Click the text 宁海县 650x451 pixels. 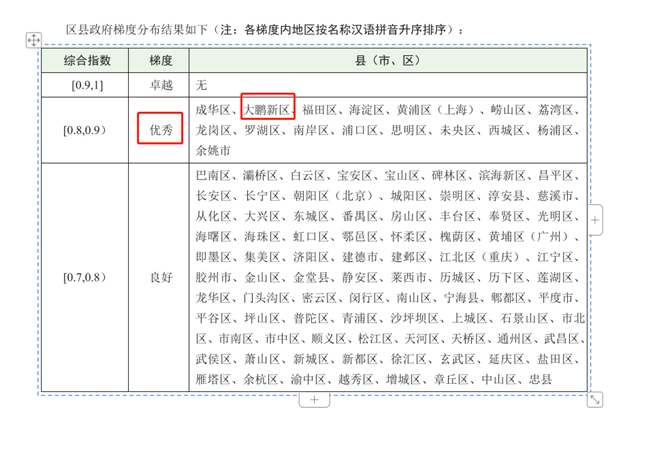461,298
